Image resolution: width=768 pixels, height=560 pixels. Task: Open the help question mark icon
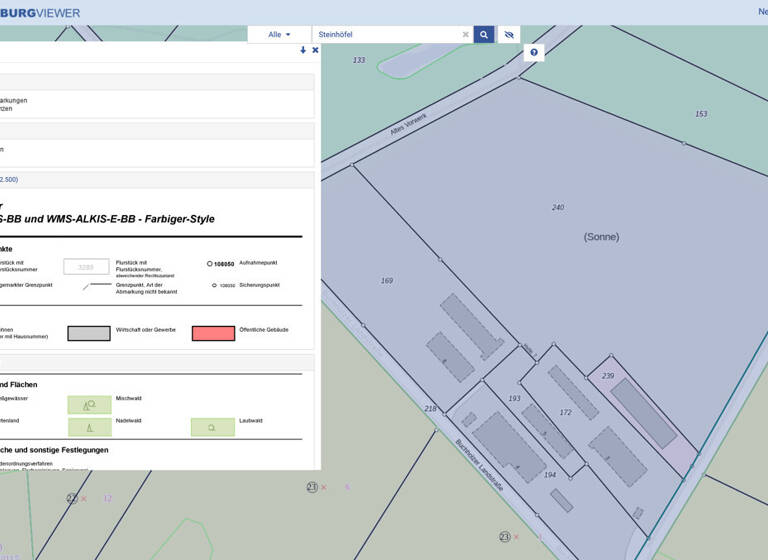point(534,52)
